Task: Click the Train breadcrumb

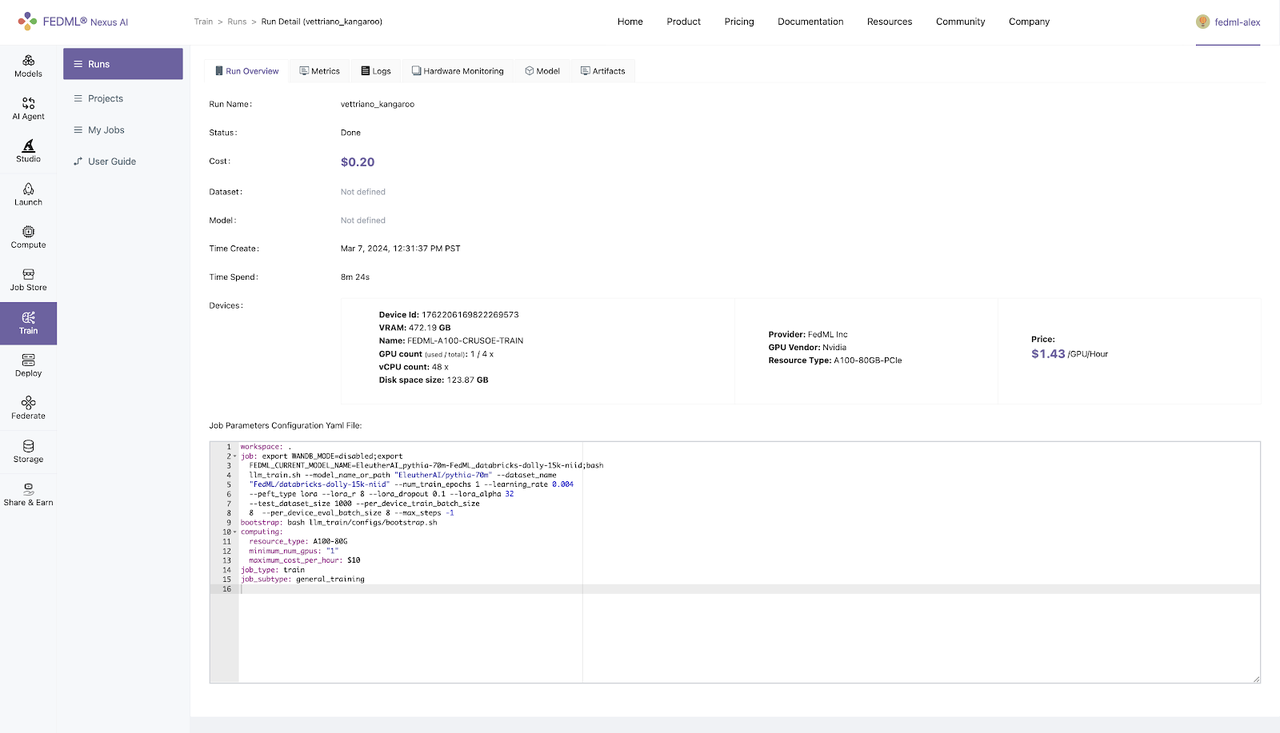Action: coord(203,21)
